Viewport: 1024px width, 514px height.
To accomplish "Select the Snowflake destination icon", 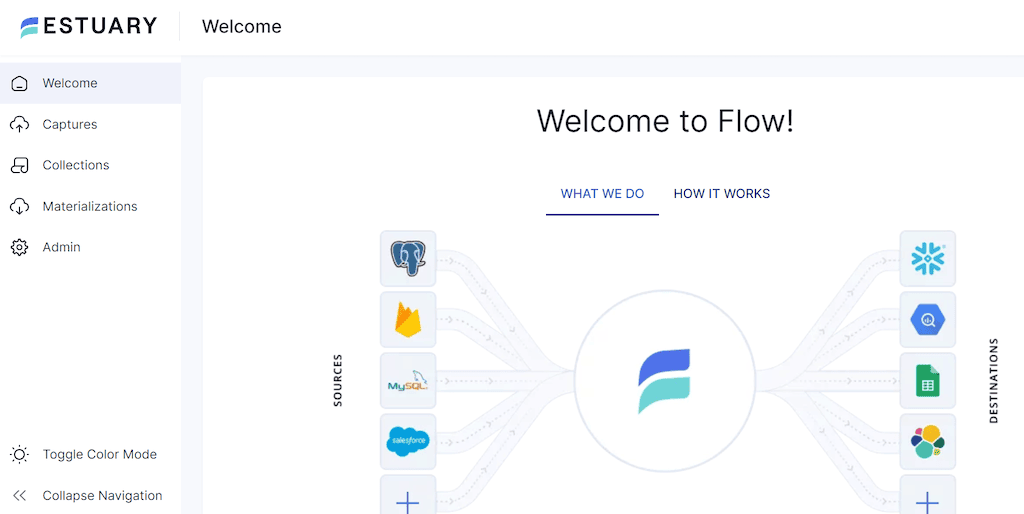I will click(x=927, y=258).
